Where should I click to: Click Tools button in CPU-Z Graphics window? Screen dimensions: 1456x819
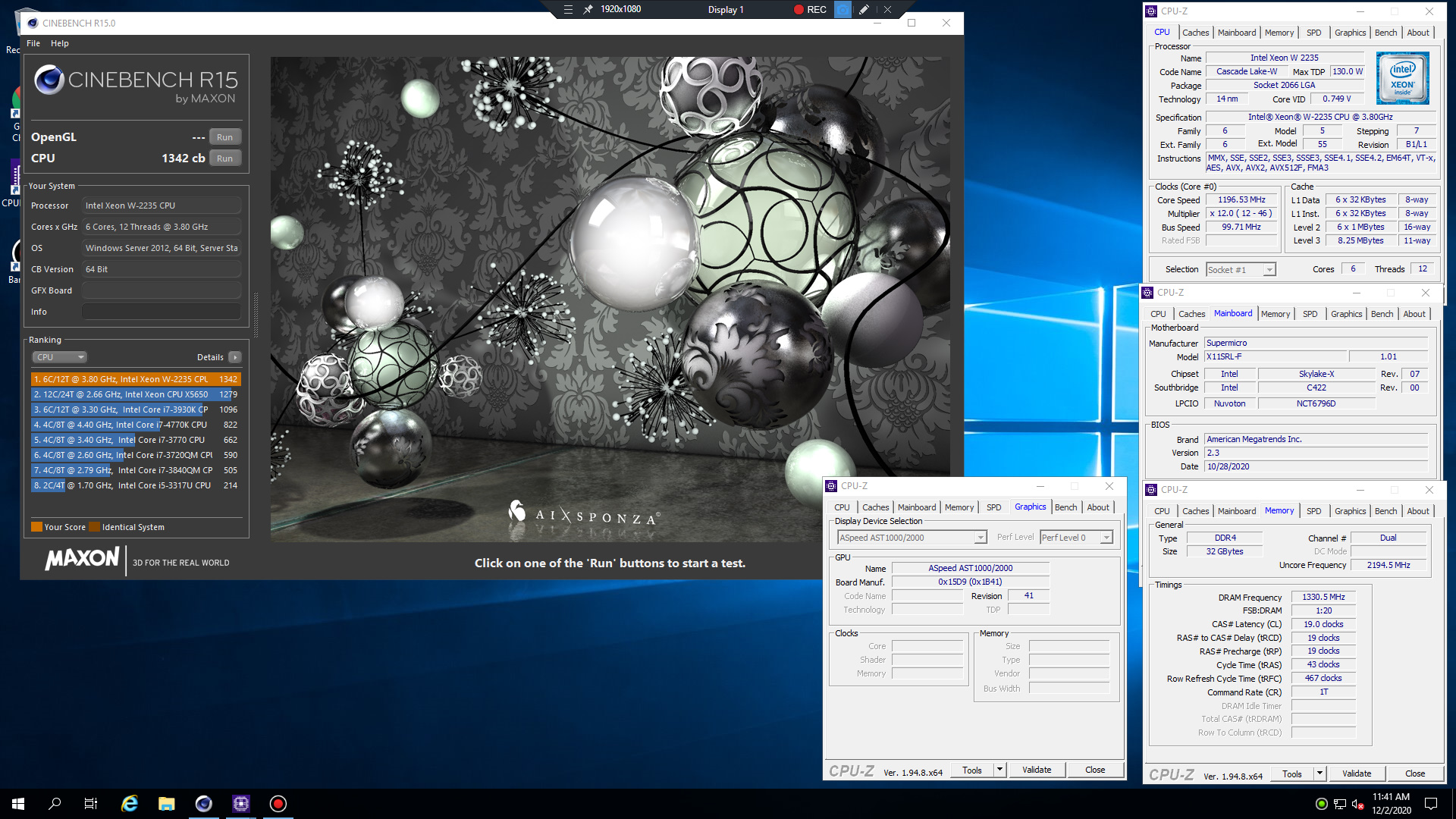tap(972, 770)
